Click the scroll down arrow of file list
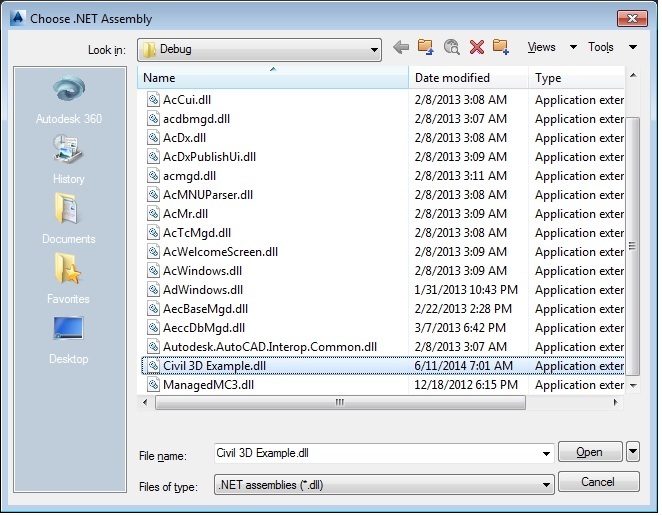The height and width of the screenshot is (516, 662). point(633,386)
